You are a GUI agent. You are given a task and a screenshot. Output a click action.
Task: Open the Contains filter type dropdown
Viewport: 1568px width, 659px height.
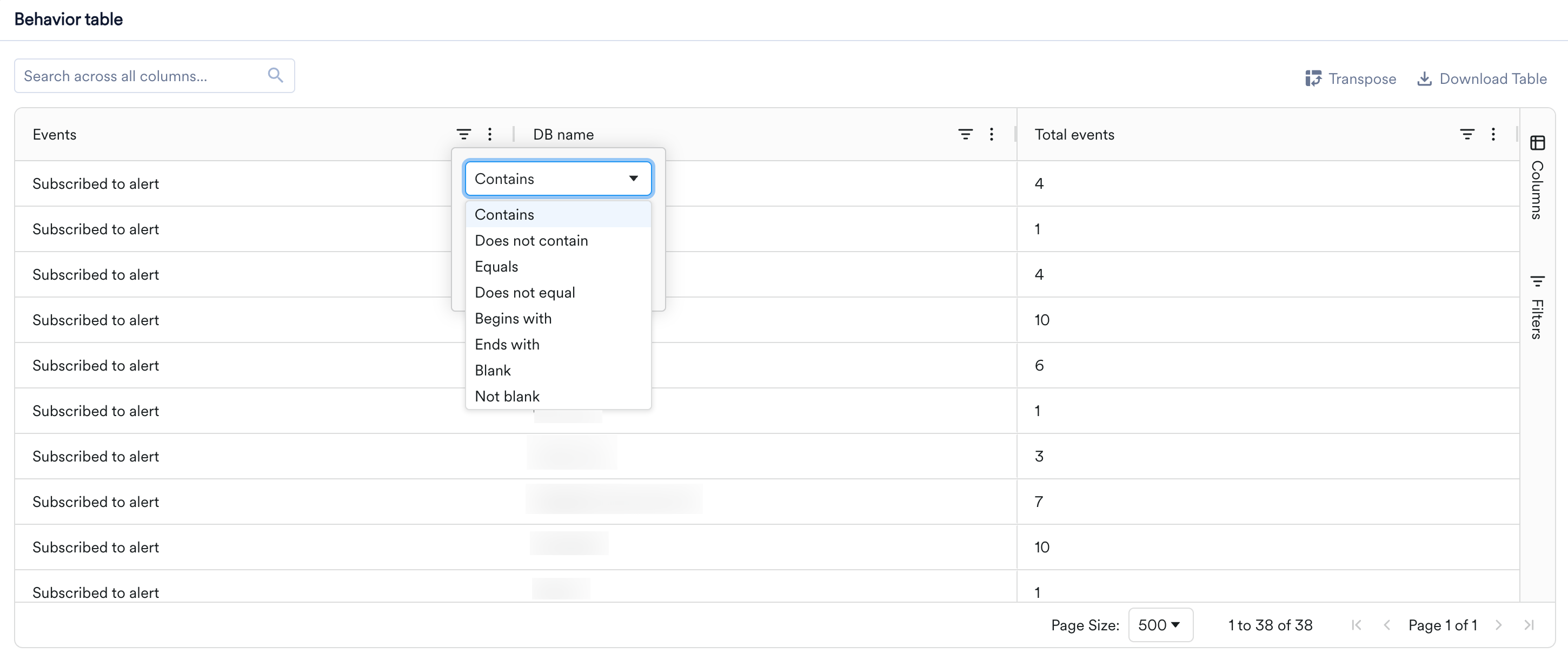tap(558, 179)
